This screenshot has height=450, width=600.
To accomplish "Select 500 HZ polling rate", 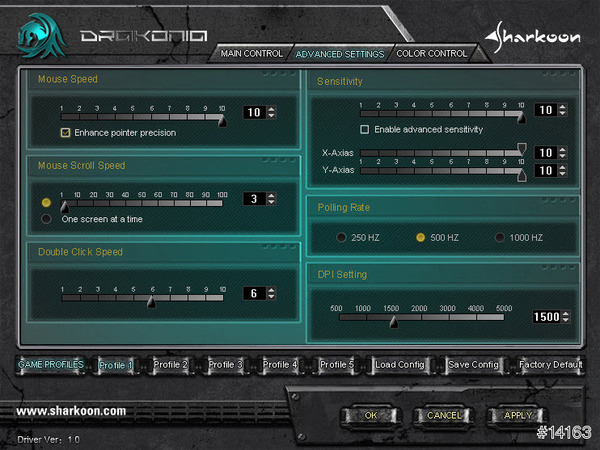I will point(420,238).
